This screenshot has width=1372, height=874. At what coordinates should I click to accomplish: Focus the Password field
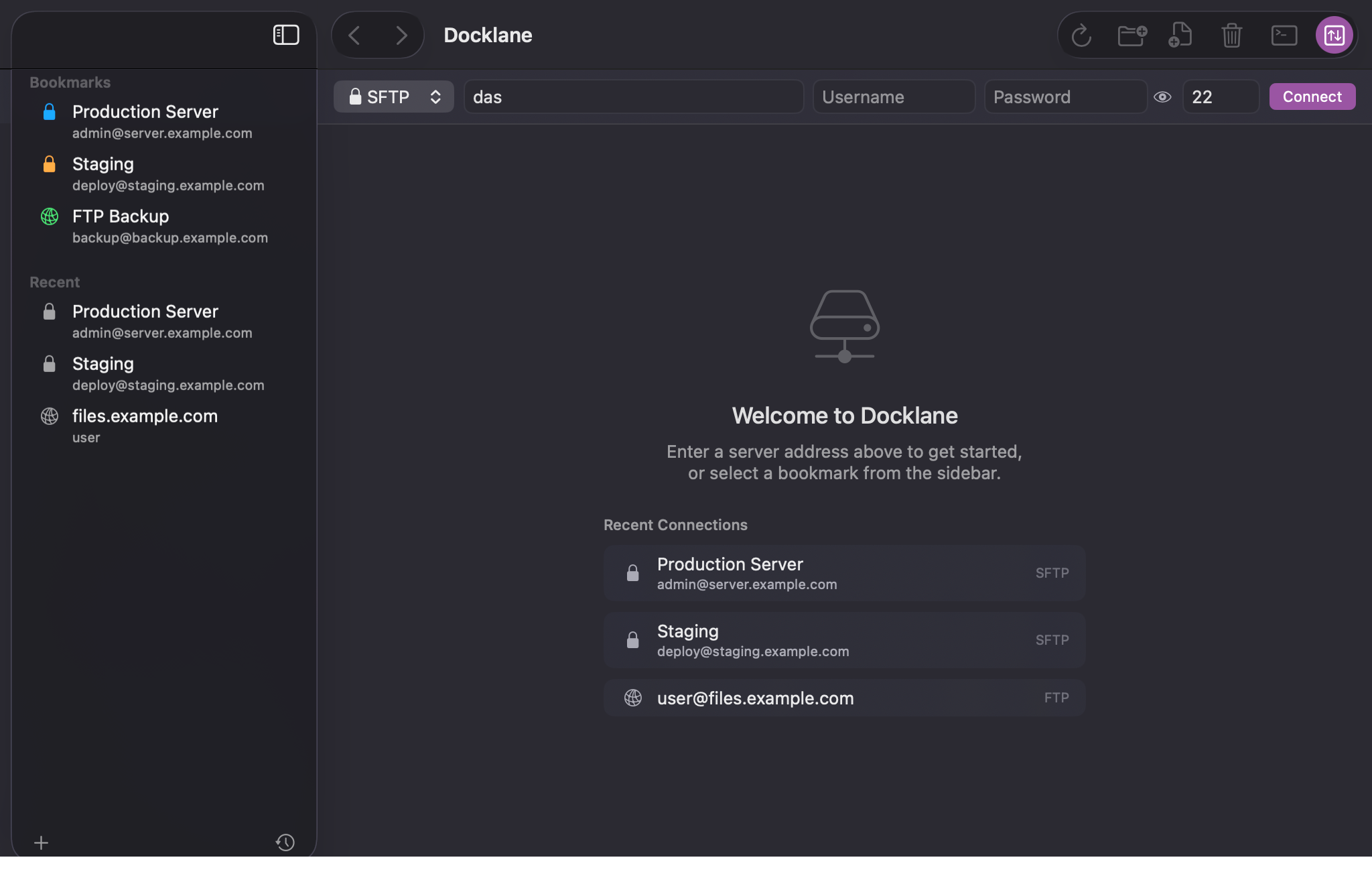1066,97
